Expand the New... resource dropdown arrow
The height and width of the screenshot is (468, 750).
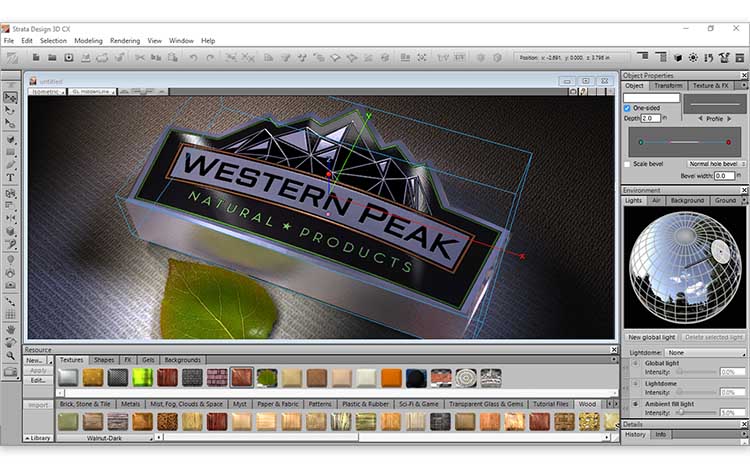coord(50,360)
